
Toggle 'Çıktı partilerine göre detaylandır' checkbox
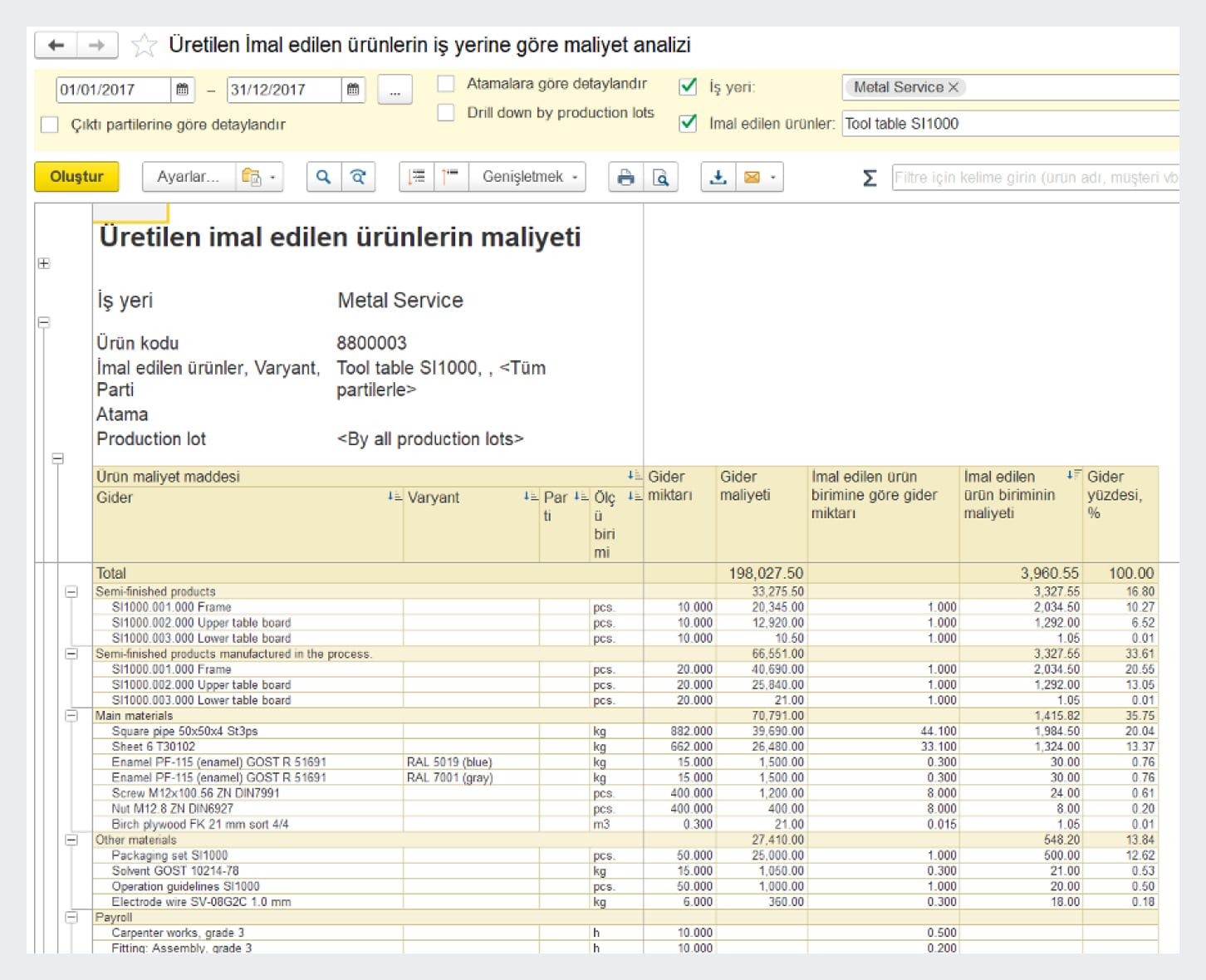point(50,125)
